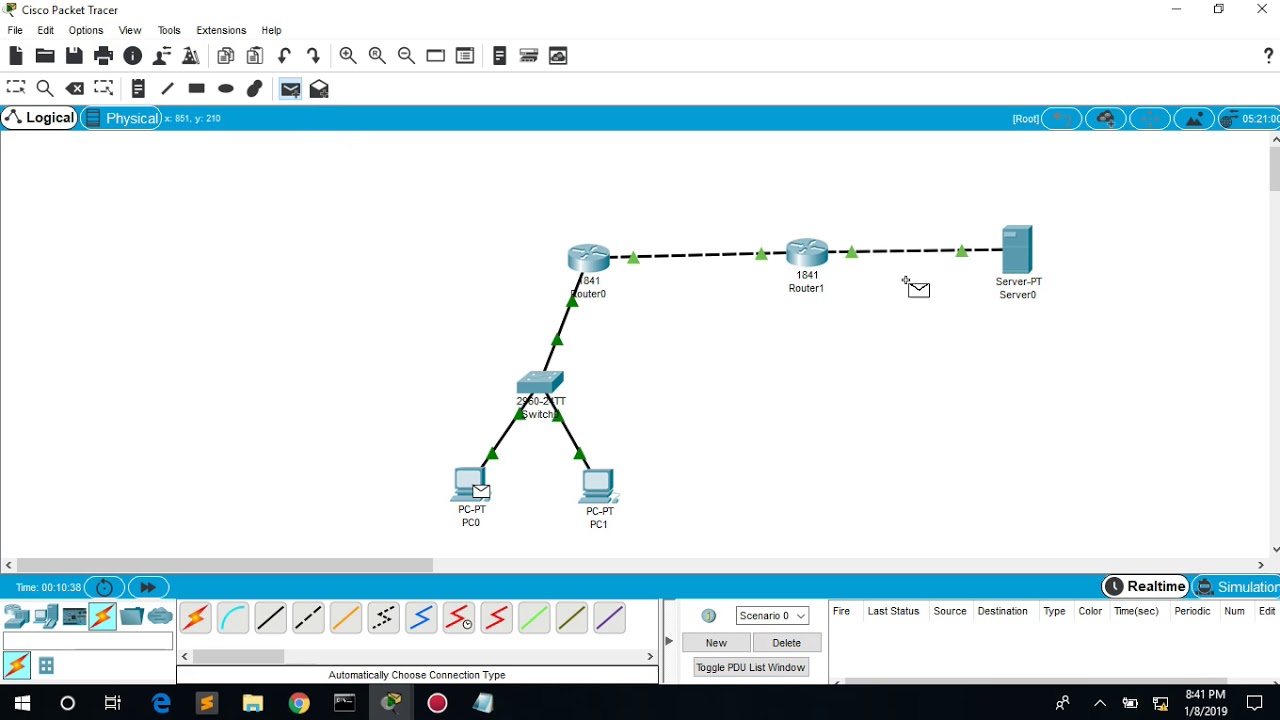
Task: Click the New scenario button
Action: [716, 643]
